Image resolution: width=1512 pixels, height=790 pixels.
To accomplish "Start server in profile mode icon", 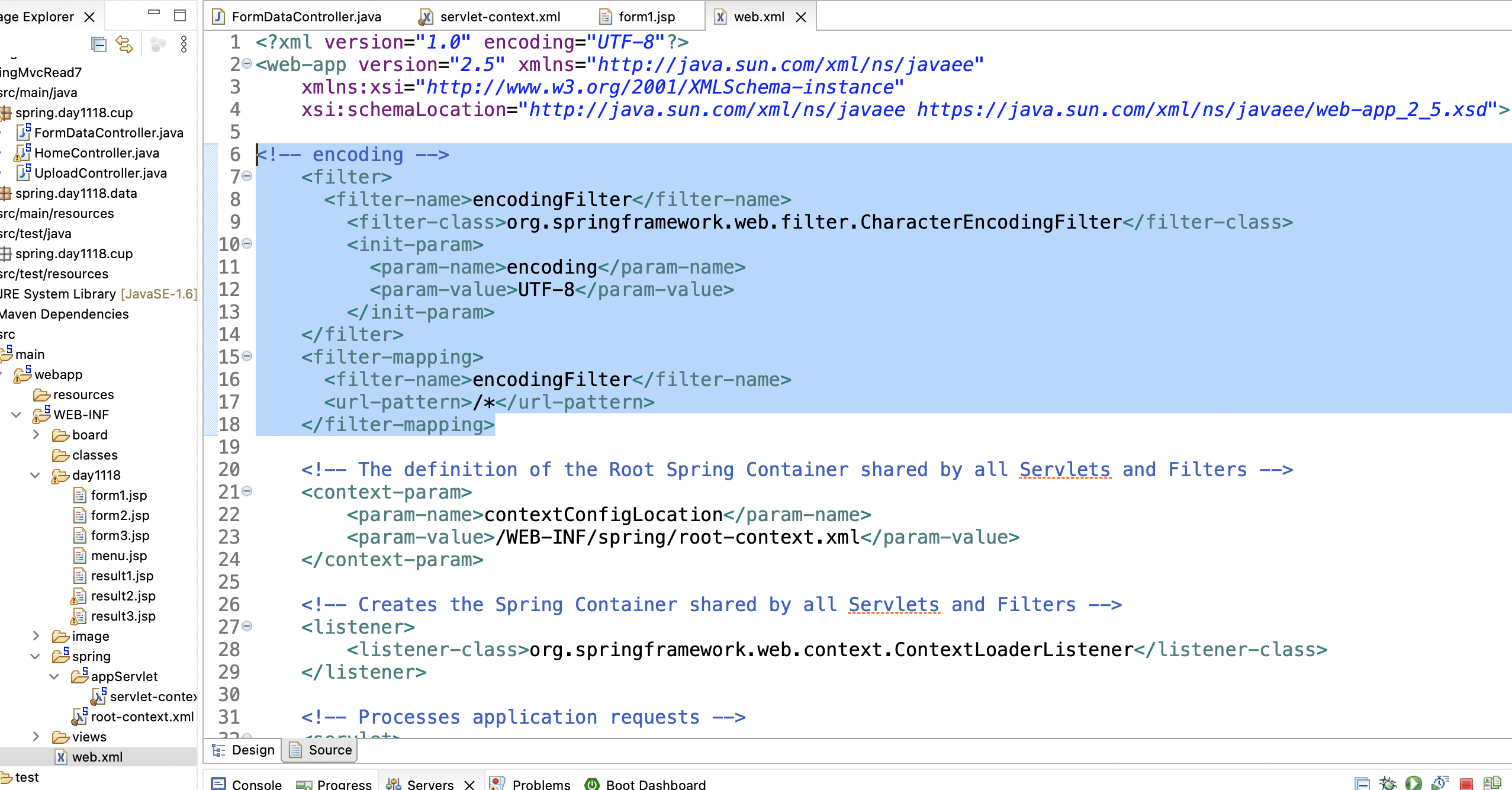I will (x=1440, y=783).
